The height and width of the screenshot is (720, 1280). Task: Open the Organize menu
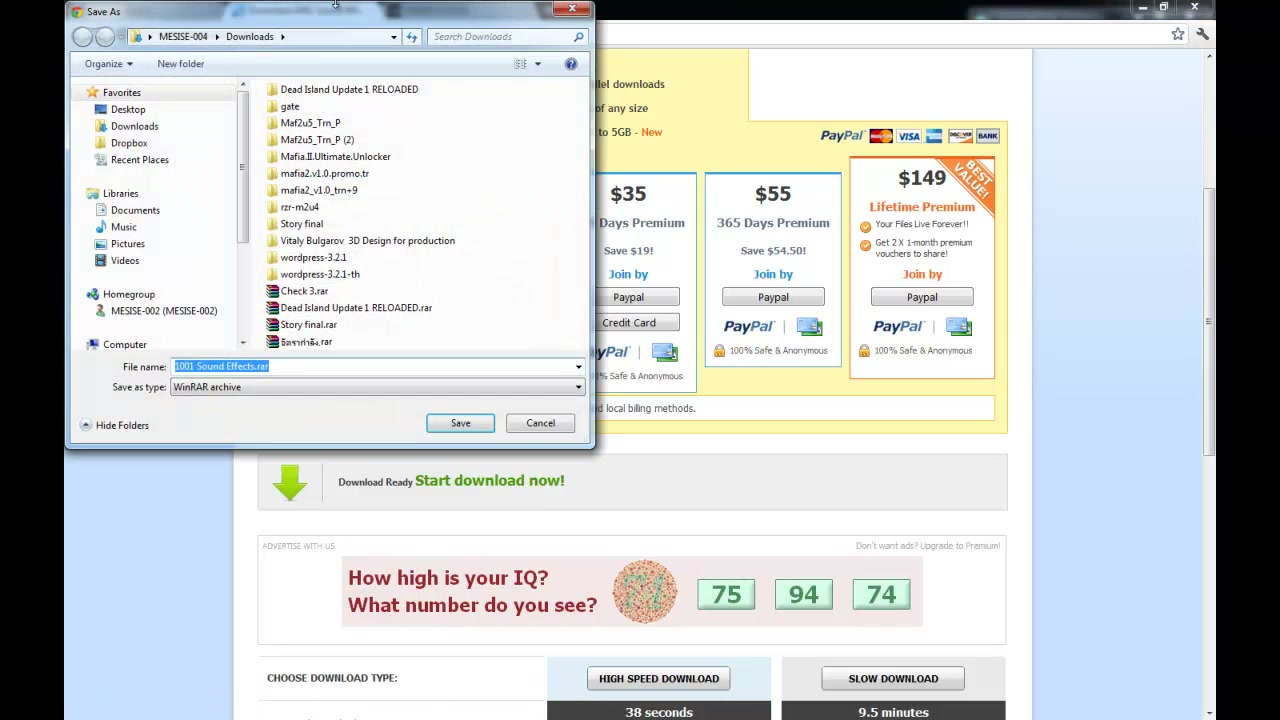pos(108,64)
